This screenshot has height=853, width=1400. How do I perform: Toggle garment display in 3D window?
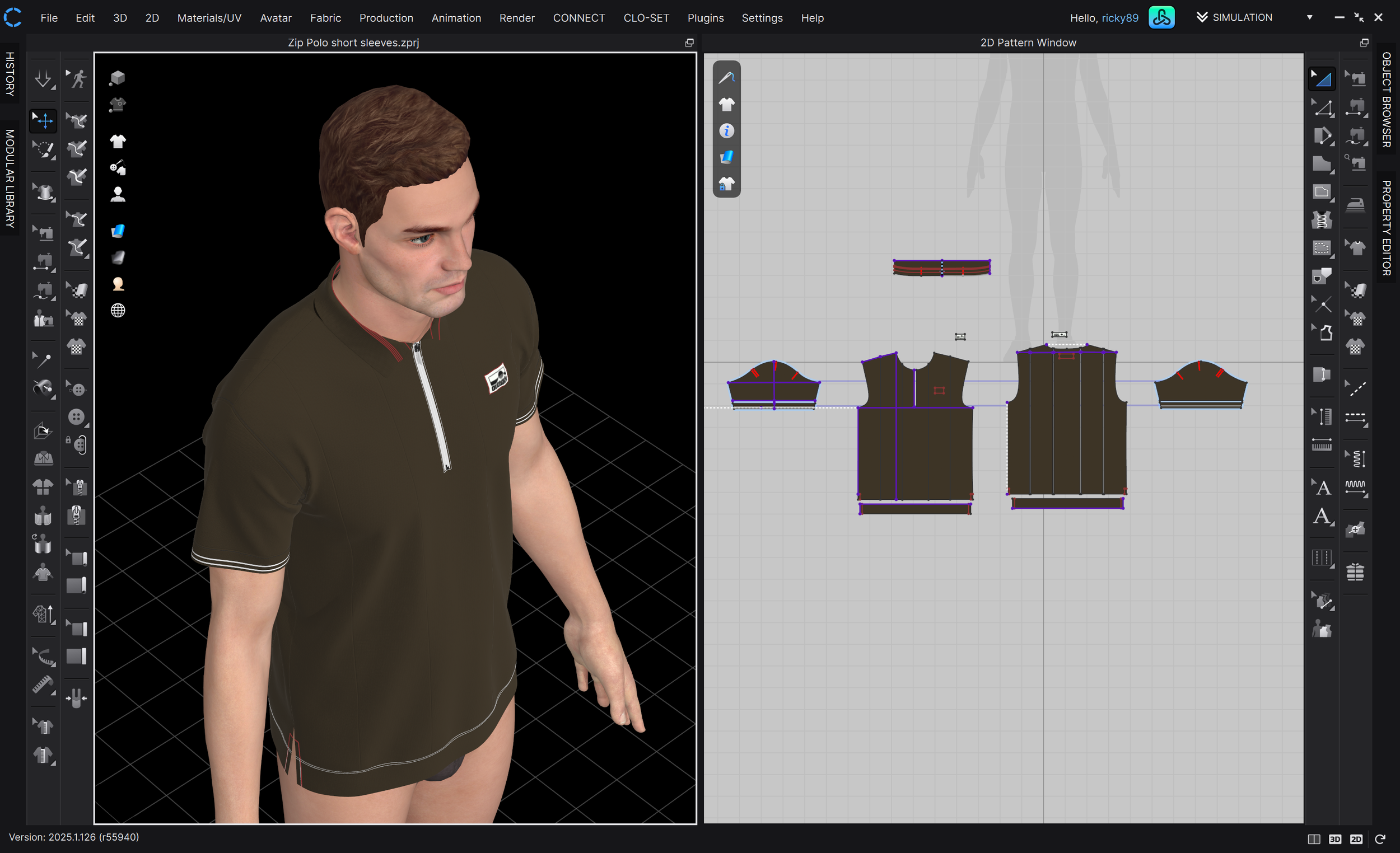(x=118, y=142)
